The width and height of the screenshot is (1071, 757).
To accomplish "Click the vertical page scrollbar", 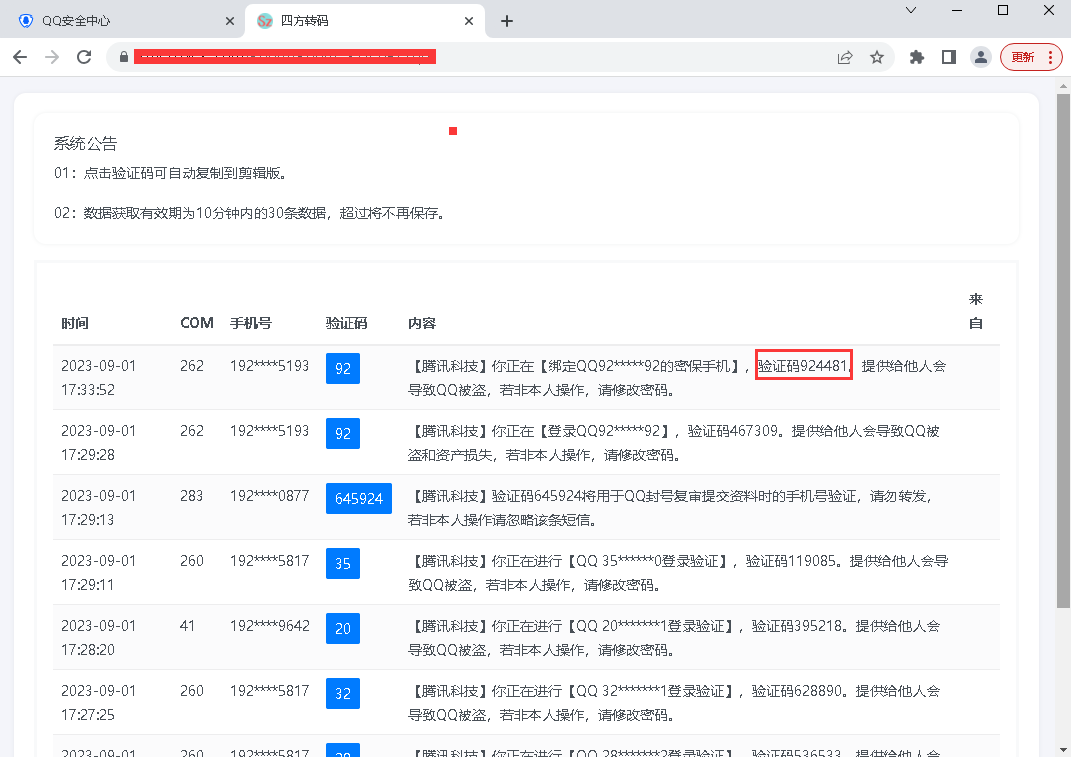I will point(1063,350).
